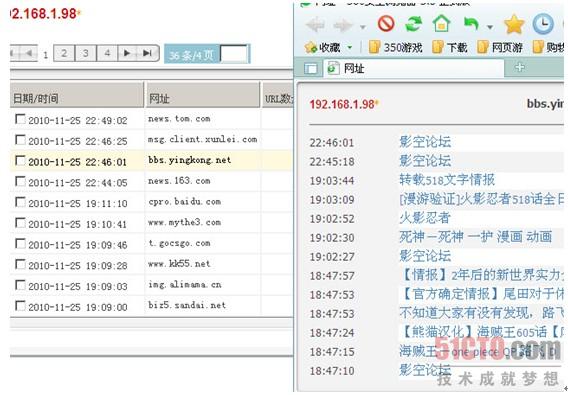The height and width of the screenshot is (395, 568).
Task: Open 火影忍者 link at 19:02:52
Action: point(425,217)
